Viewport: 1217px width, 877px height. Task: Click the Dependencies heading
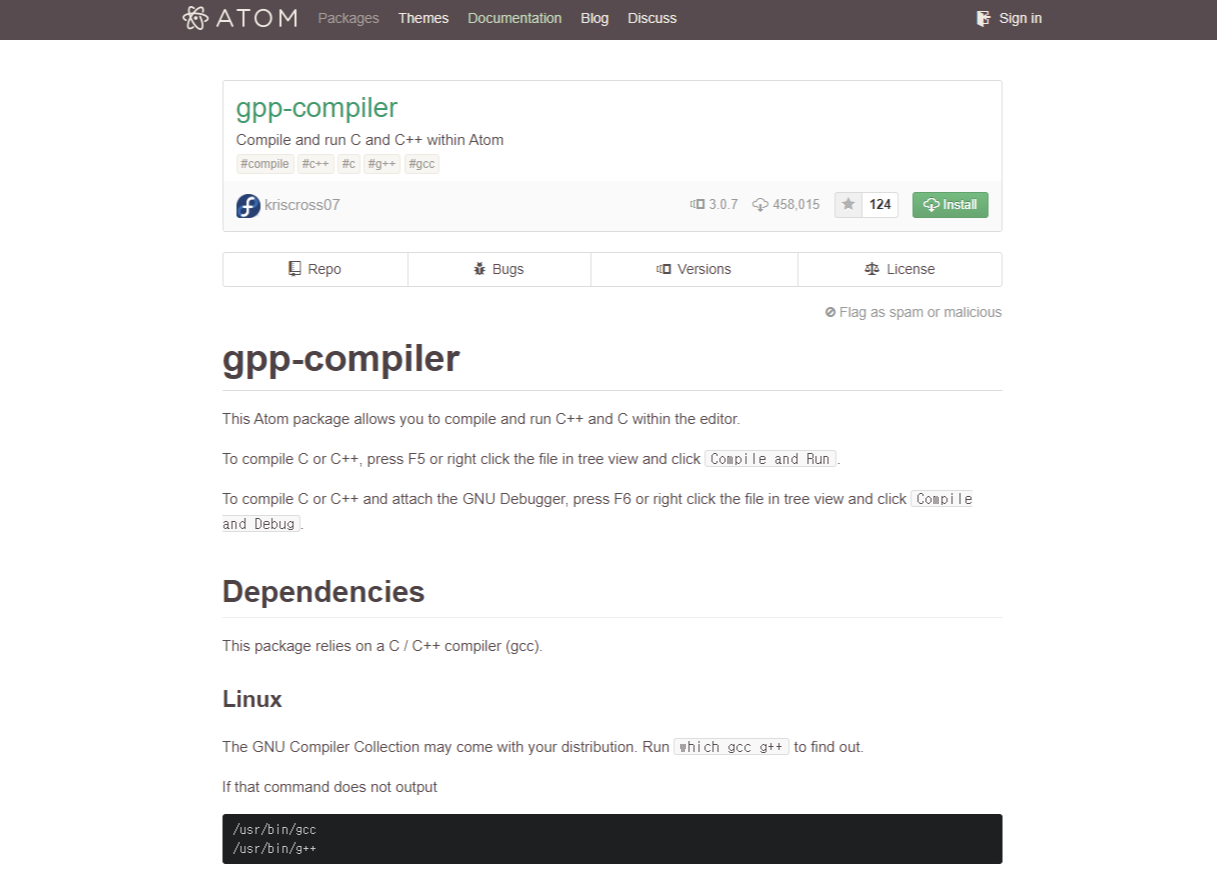coord(323,592)
